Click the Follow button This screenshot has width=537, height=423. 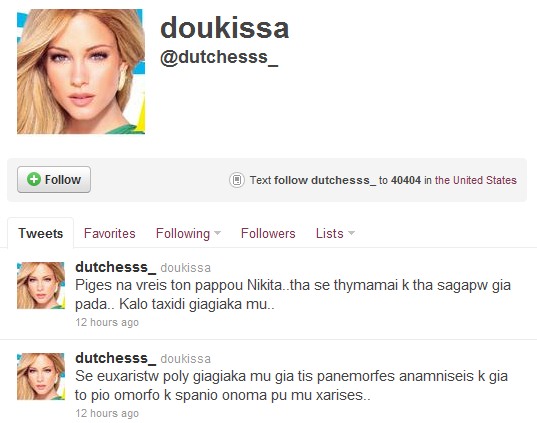tap(54, 179)
